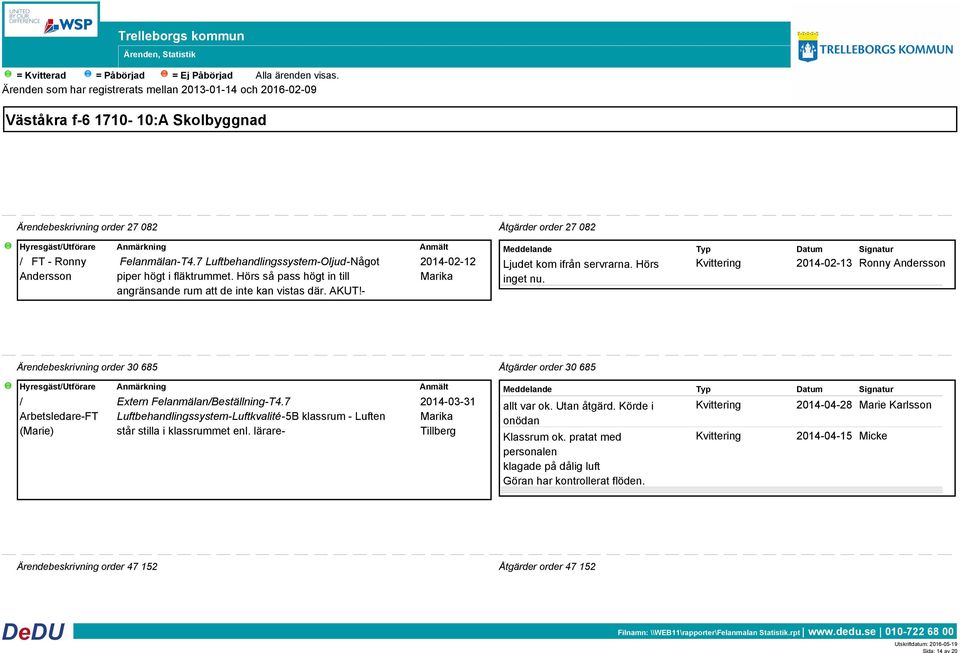Image resolution: width=960 pixels, height=653 pixels.
Task: Click 'Ärendebeskrivning order 30 685' heading
Action: (87, 367)
